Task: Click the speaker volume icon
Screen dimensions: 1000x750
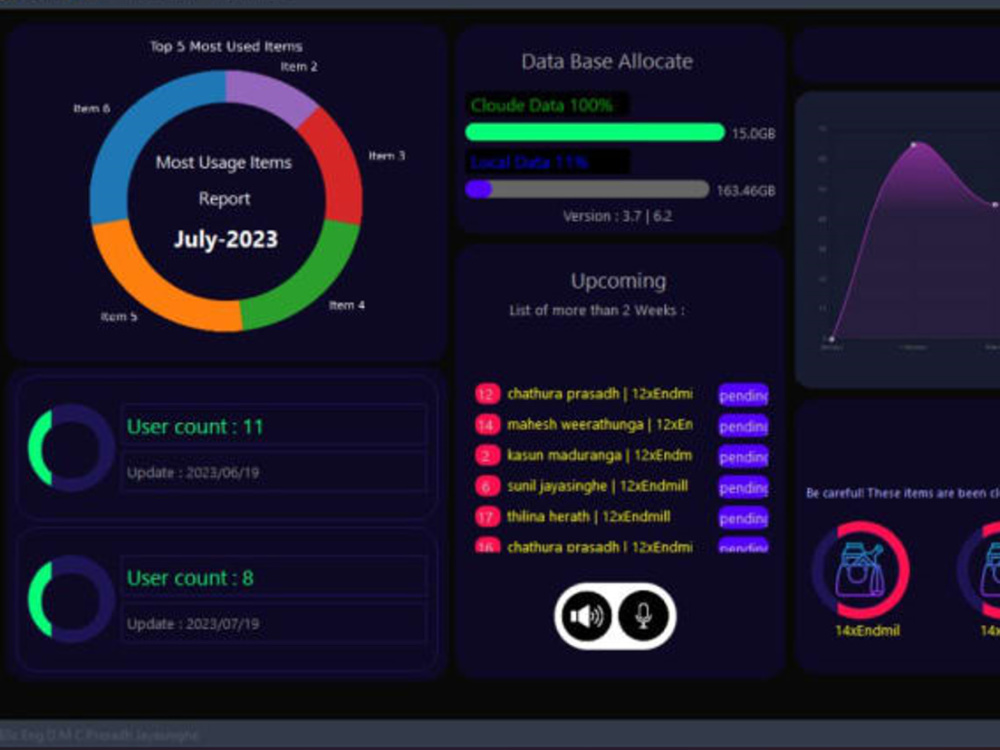Action: 586,616
